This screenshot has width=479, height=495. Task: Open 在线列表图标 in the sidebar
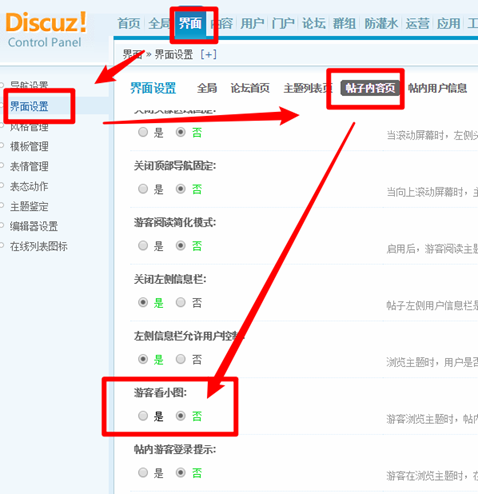pyautogui.click(x=39, y=246)
